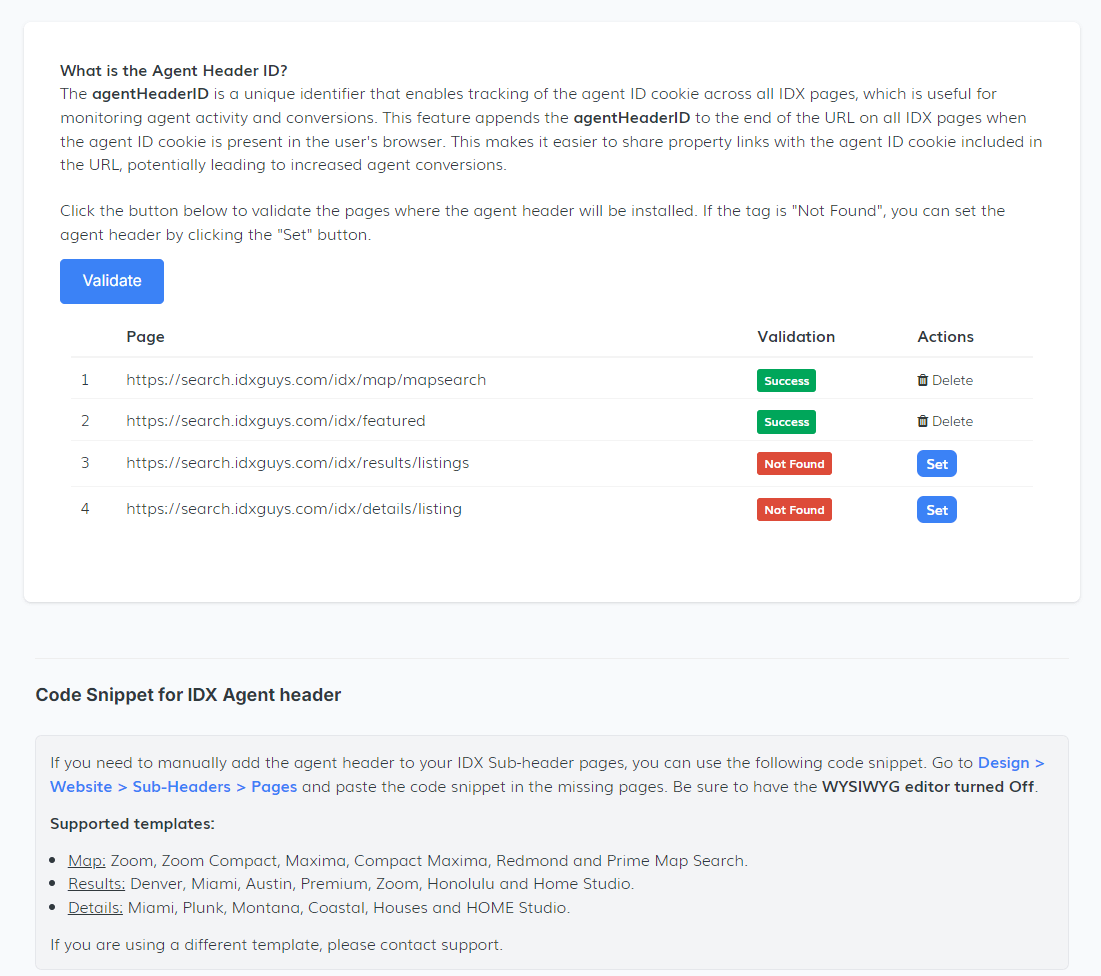The image size is (1101, 976).
Task: Open the idx/details/listing URL
Action: pyautogui.click(x=294, y=509)
